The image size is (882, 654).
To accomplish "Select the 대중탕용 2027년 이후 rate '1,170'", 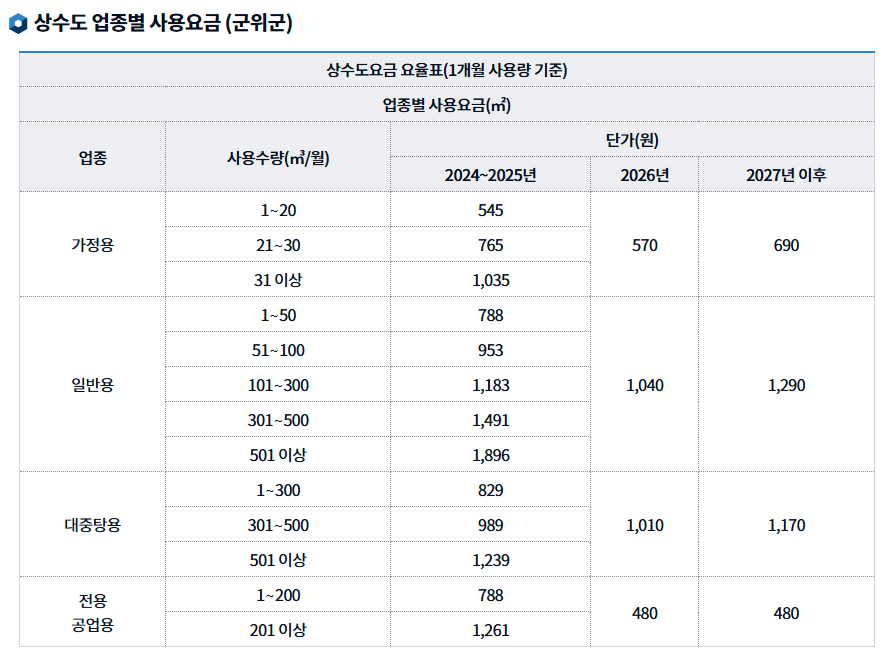I will click(786, 525).
